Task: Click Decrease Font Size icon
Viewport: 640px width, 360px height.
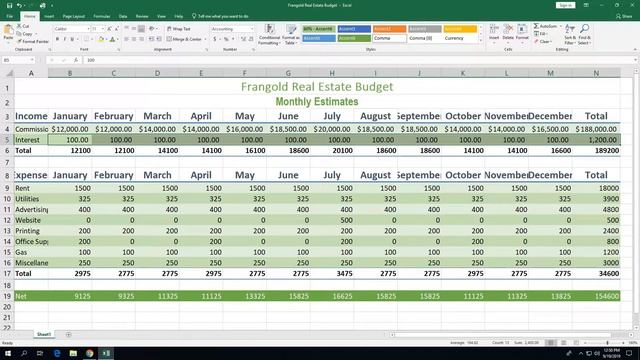Action: point(117,29)
